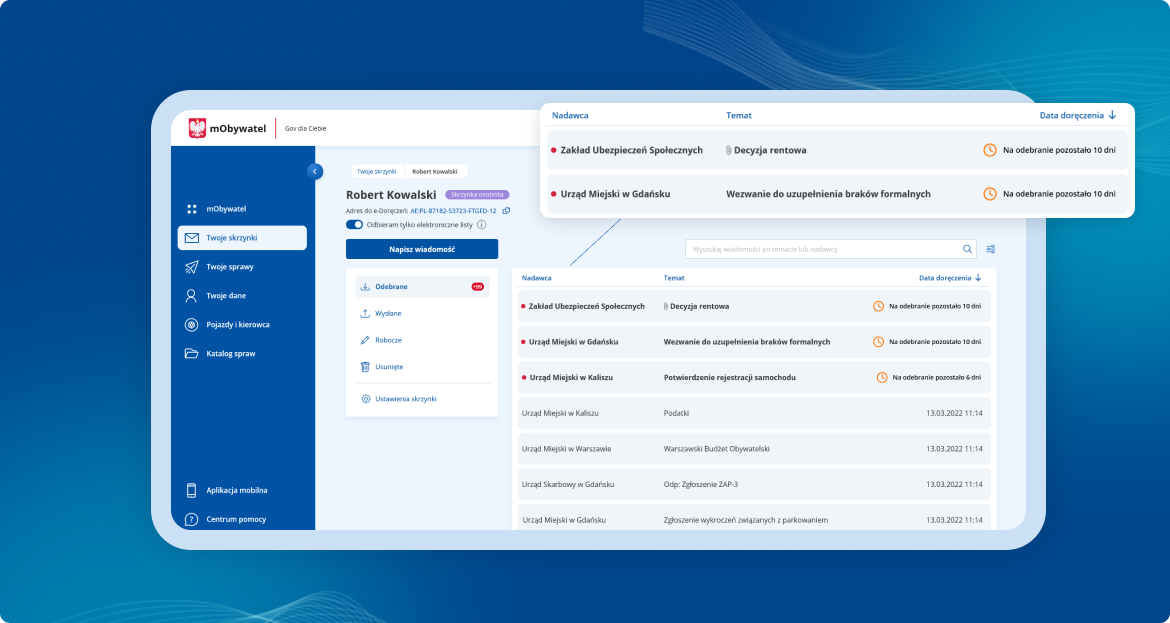Open the Robocze drafts folder
Screen dimensions: 1170x623
(x=388, y=340)
